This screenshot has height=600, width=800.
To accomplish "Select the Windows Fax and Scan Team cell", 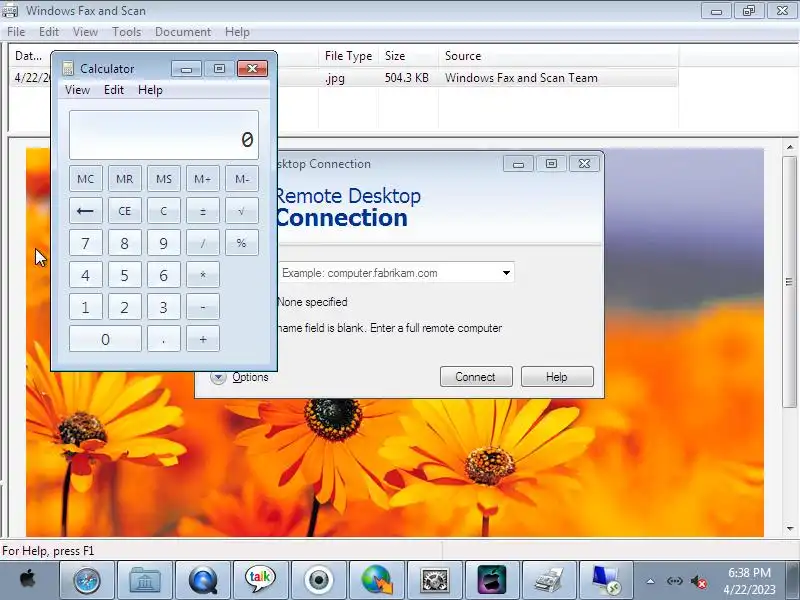I will pos(521,78).
